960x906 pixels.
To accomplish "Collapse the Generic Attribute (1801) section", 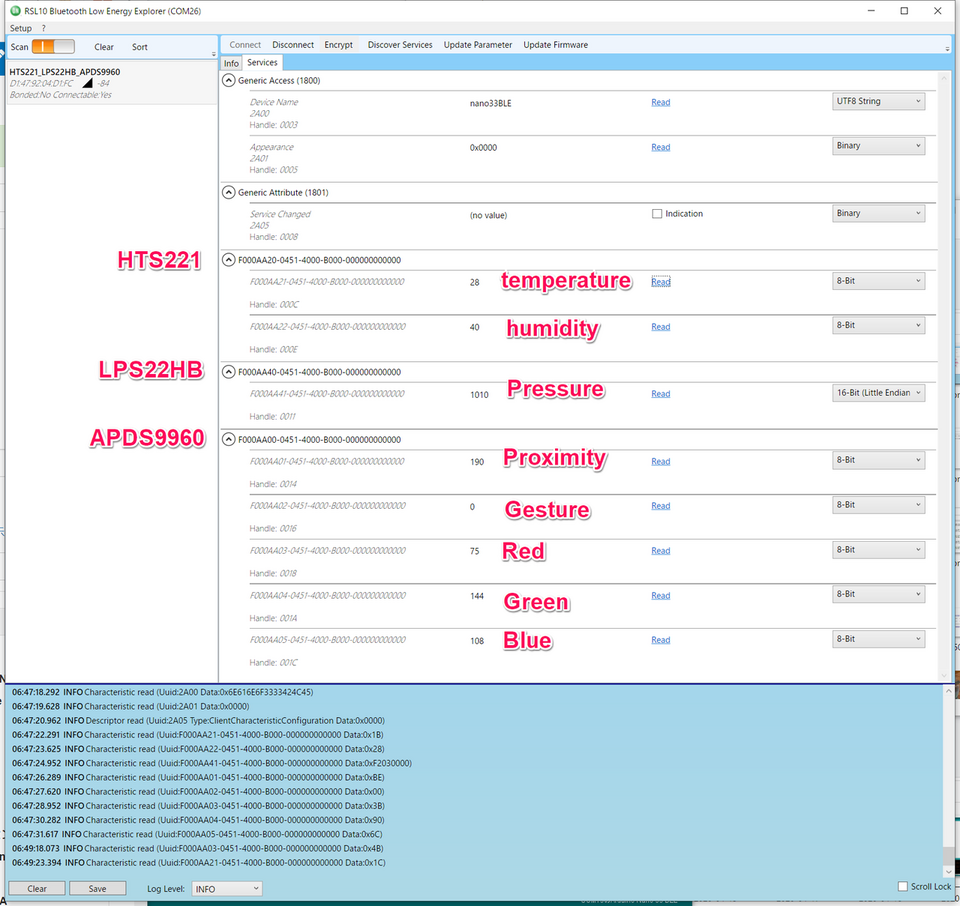I will (229, 193).
